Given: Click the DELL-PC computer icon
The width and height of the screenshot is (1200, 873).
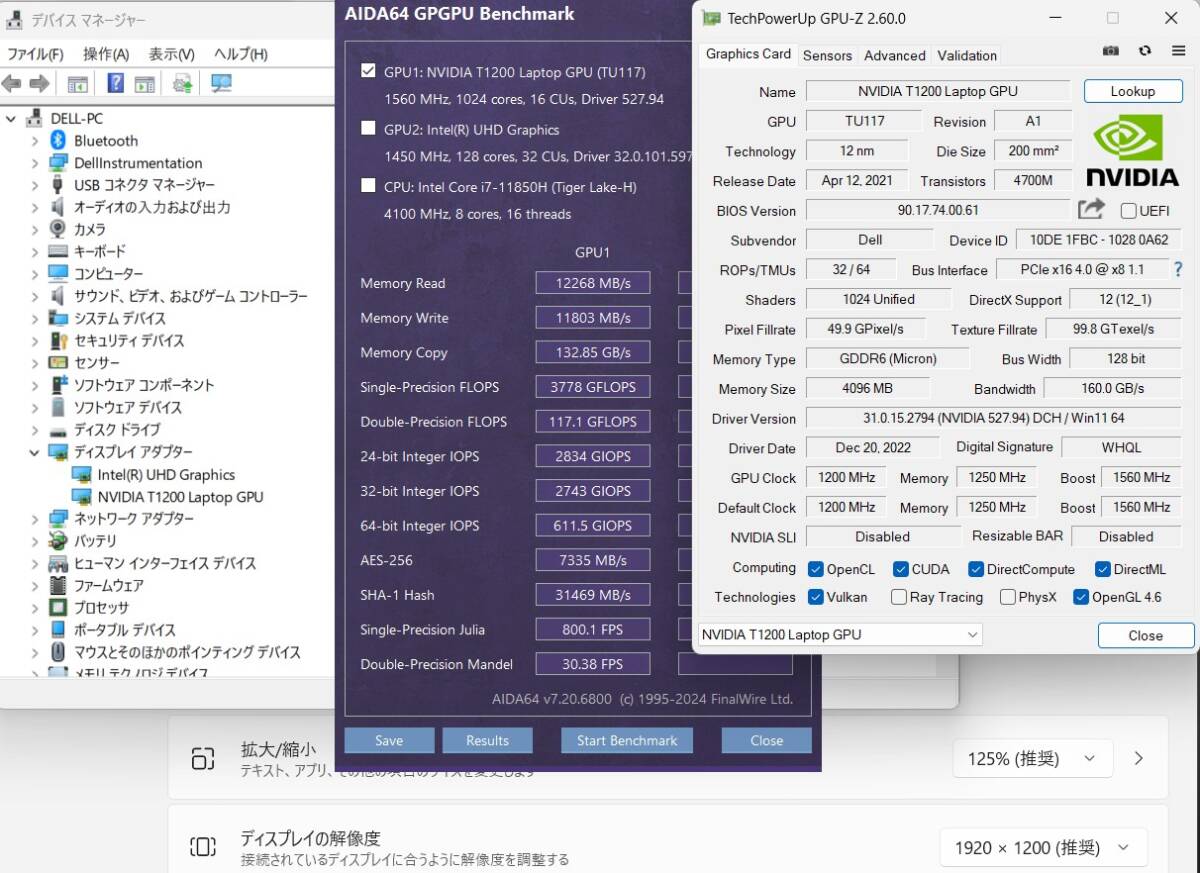Looking at the screenshot, I should tap(35, 118).
